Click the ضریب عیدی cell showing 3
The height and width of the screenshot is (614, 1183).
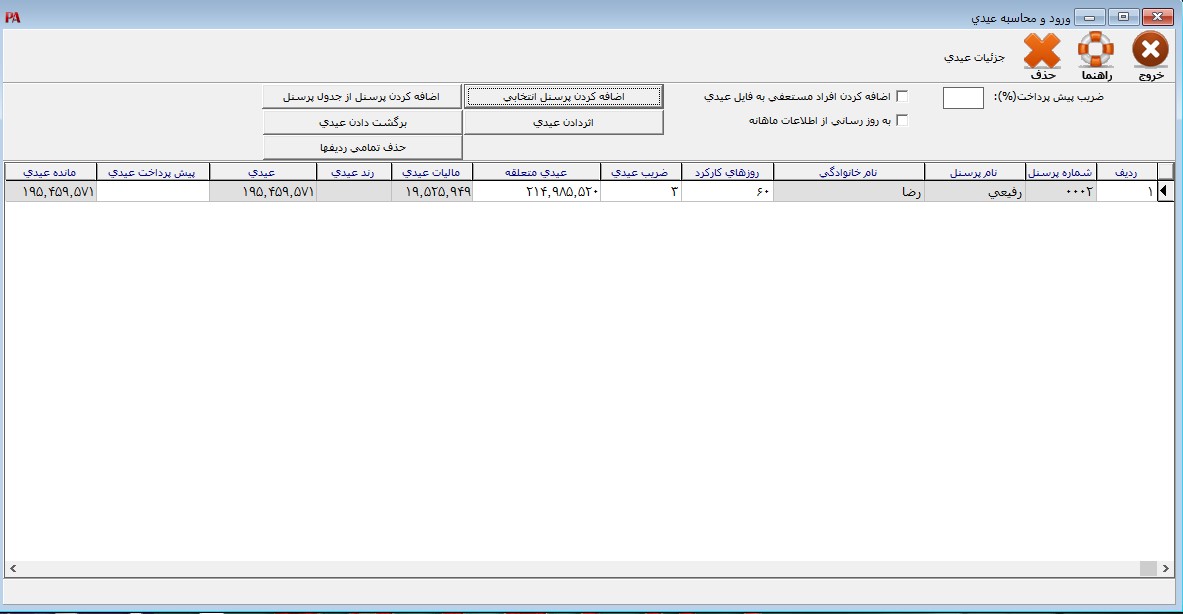point(640,192)
